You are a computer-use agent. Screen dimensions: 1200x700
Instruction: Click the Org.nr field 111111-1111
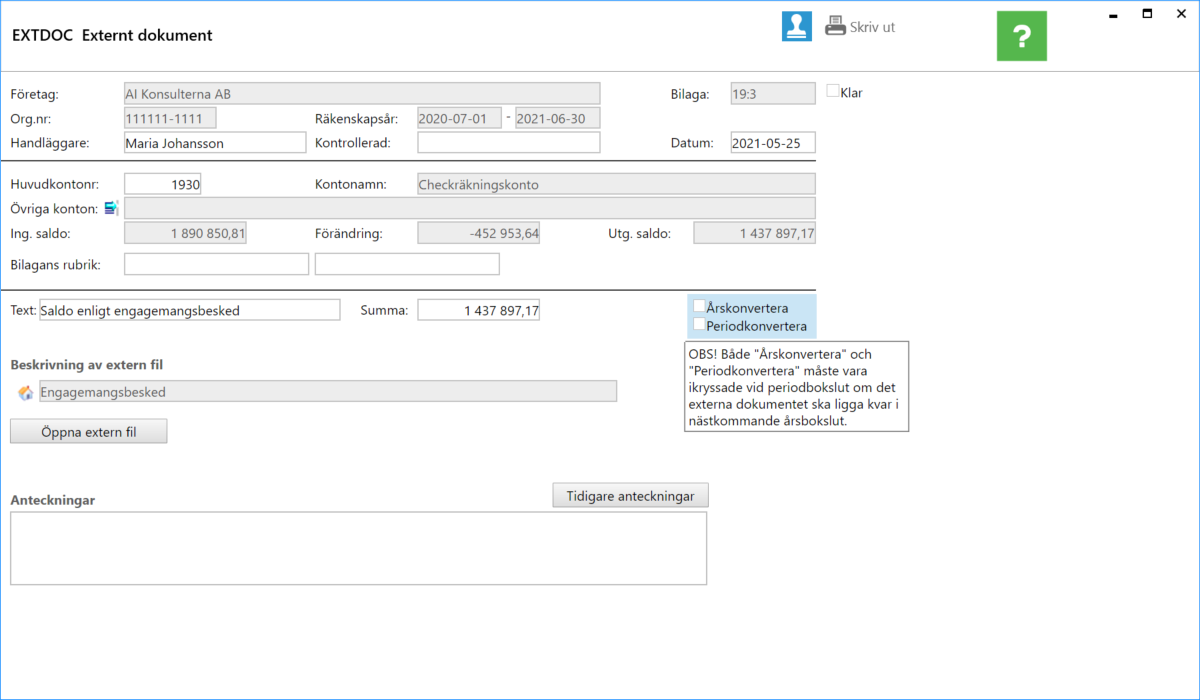pos(170,118)
